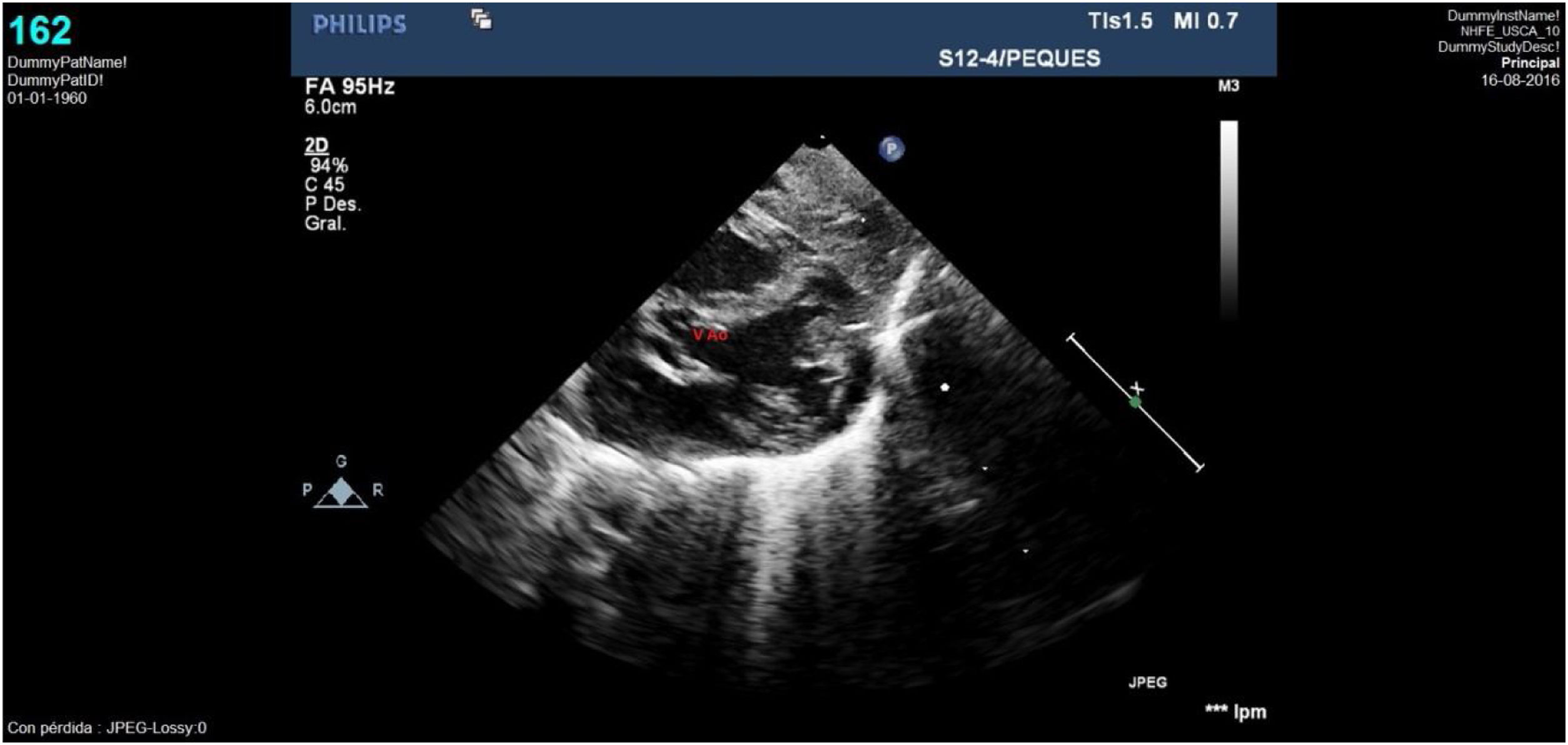
Task: Click the Philips logo in header
Action: pos(359,25)
